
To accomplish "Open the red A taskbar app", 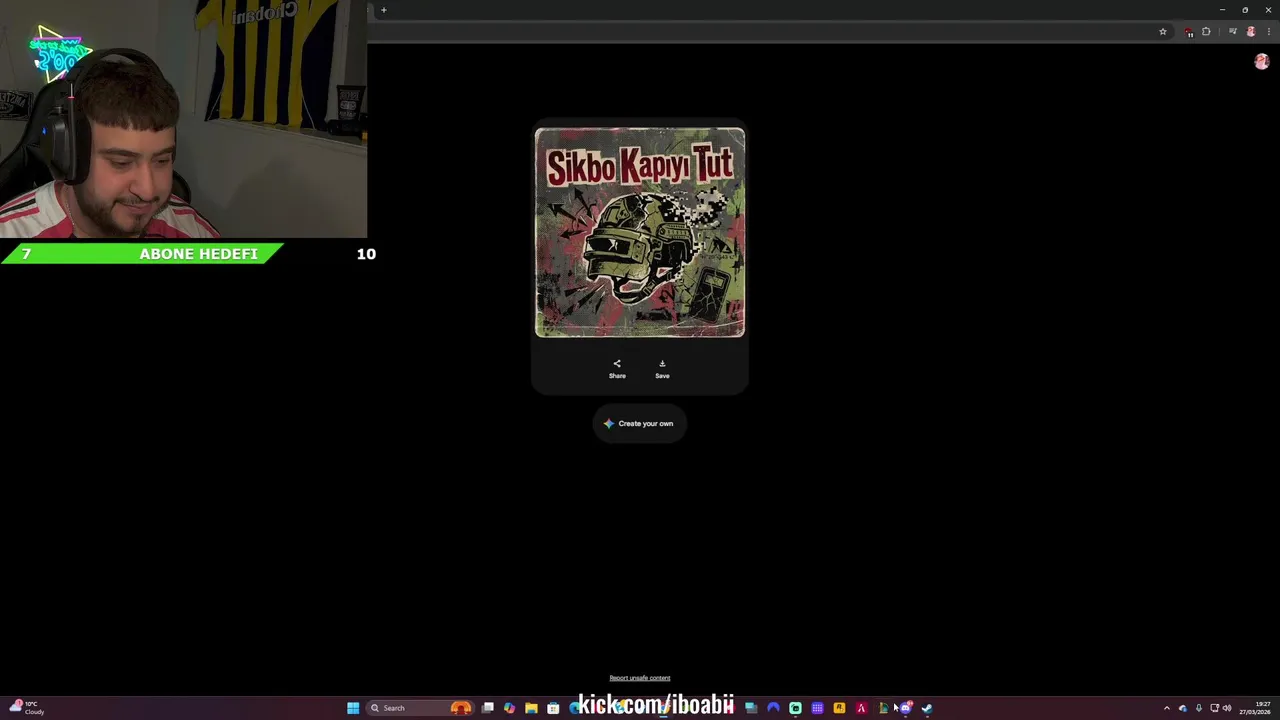I will [x=861, y=708].
